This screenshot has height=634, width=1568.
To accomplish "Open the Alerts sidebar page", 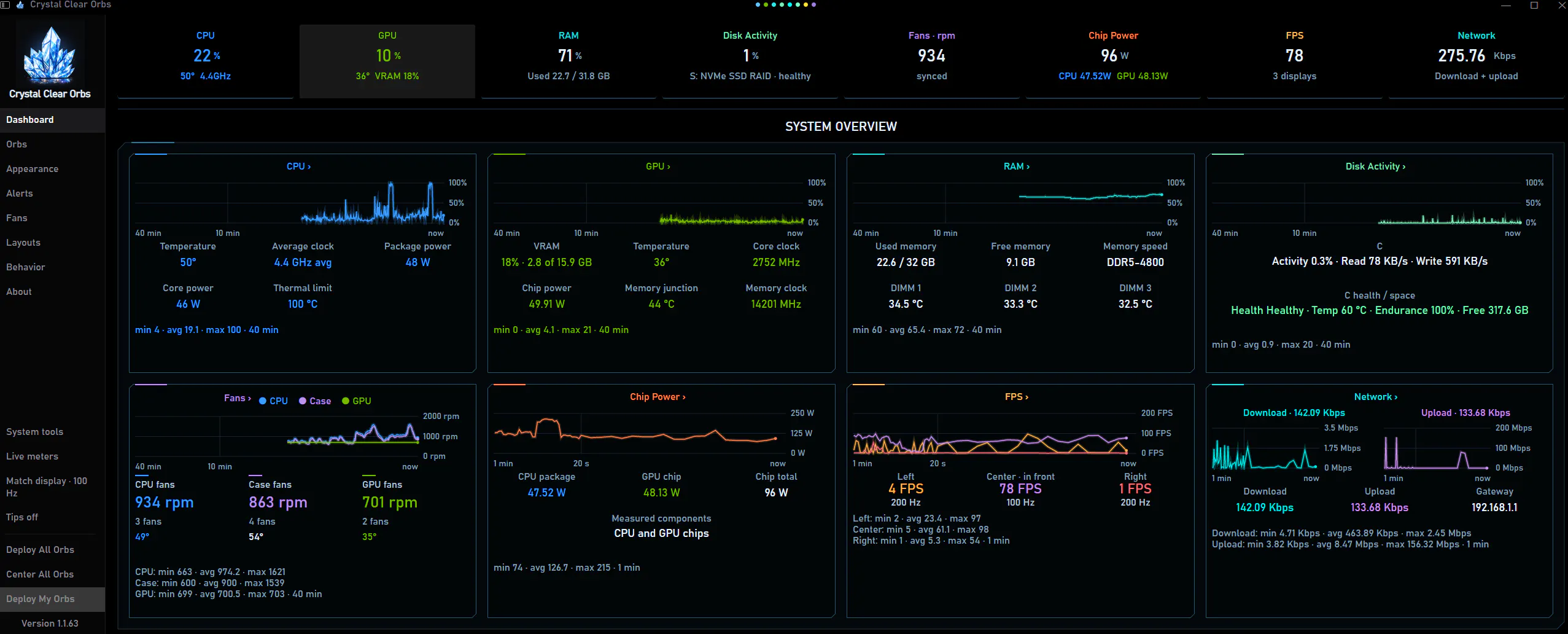I will pyautogui.click(x=52, y=194).
